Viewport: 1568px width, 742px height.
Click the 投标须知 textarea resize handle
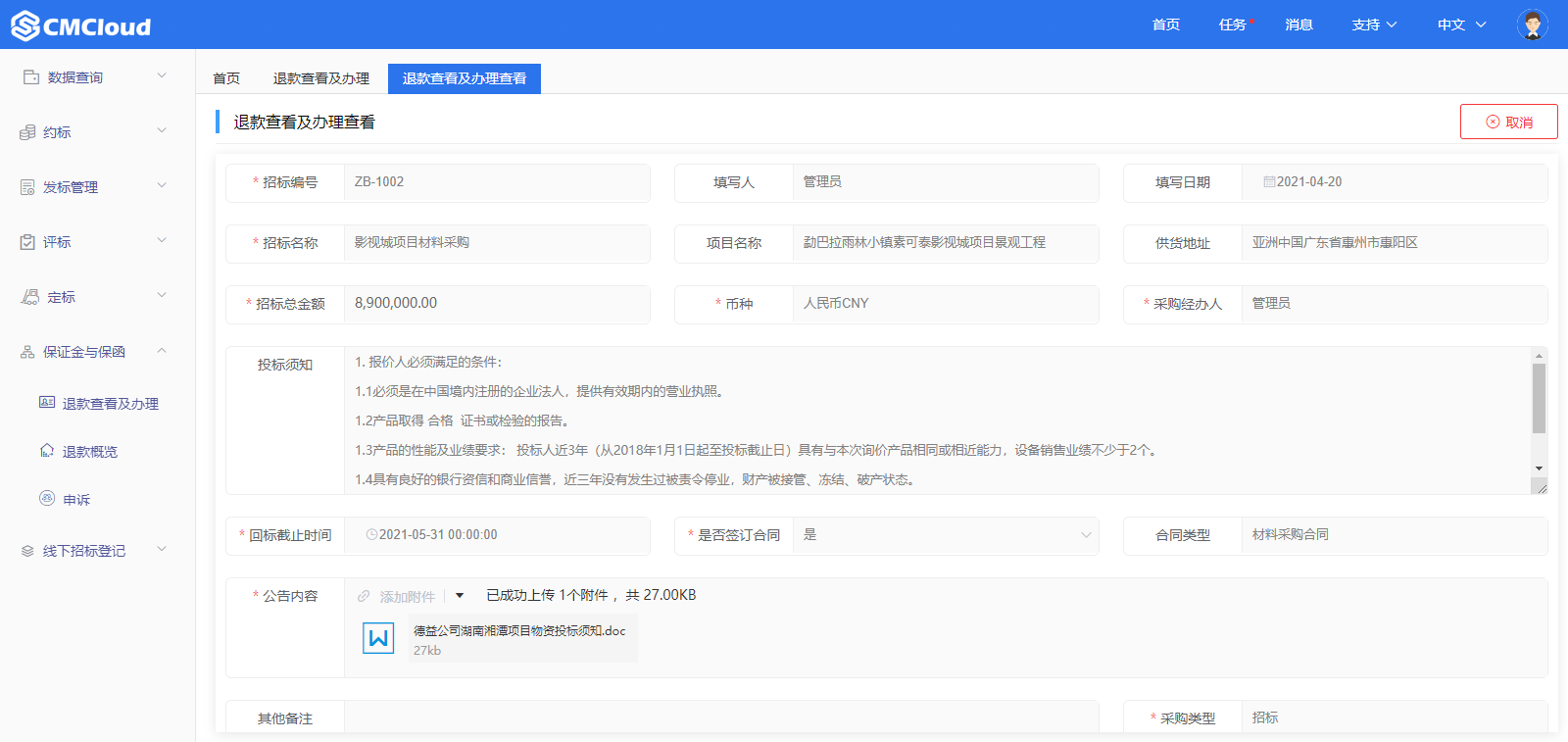click(x=1541, y=486)
